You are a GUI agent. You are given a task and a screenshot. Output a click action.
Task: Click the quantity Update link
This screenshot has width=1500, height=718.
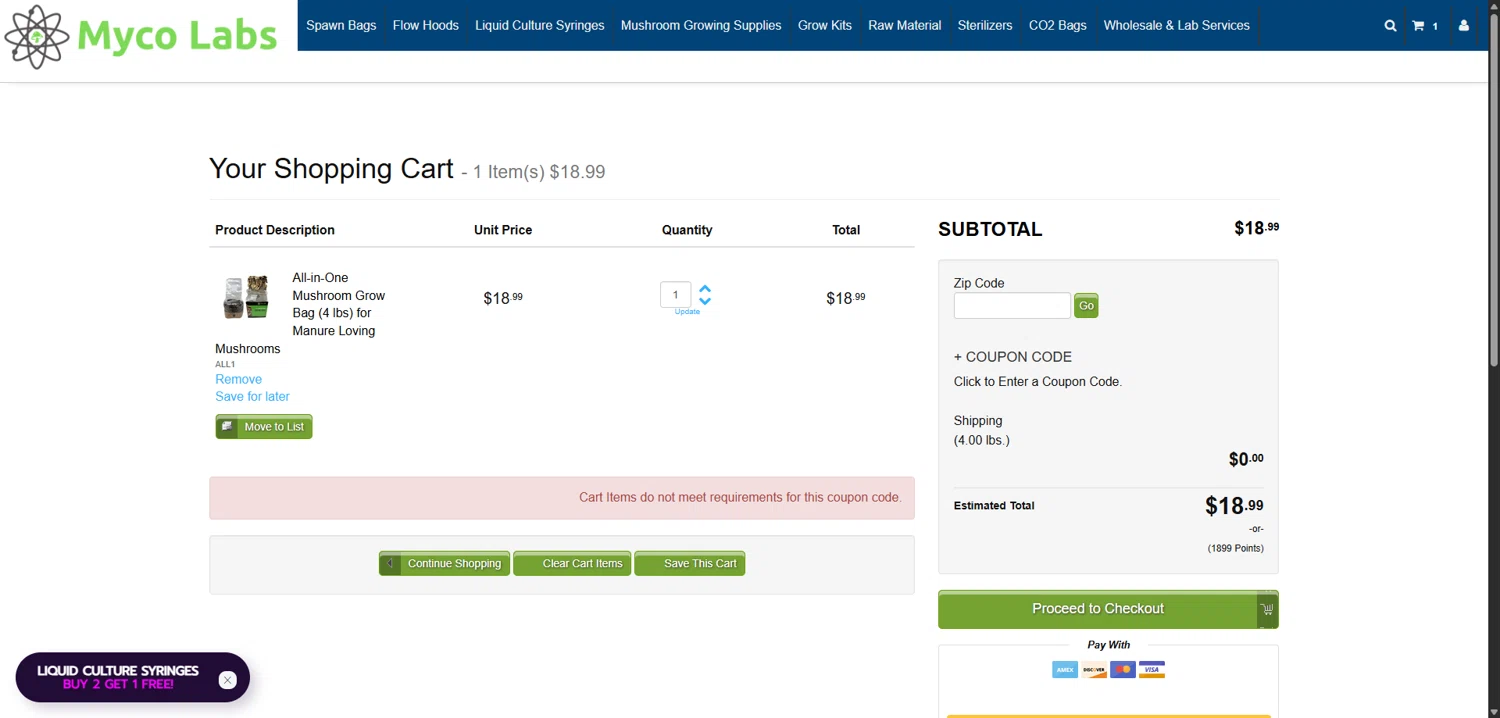(687, 312)
